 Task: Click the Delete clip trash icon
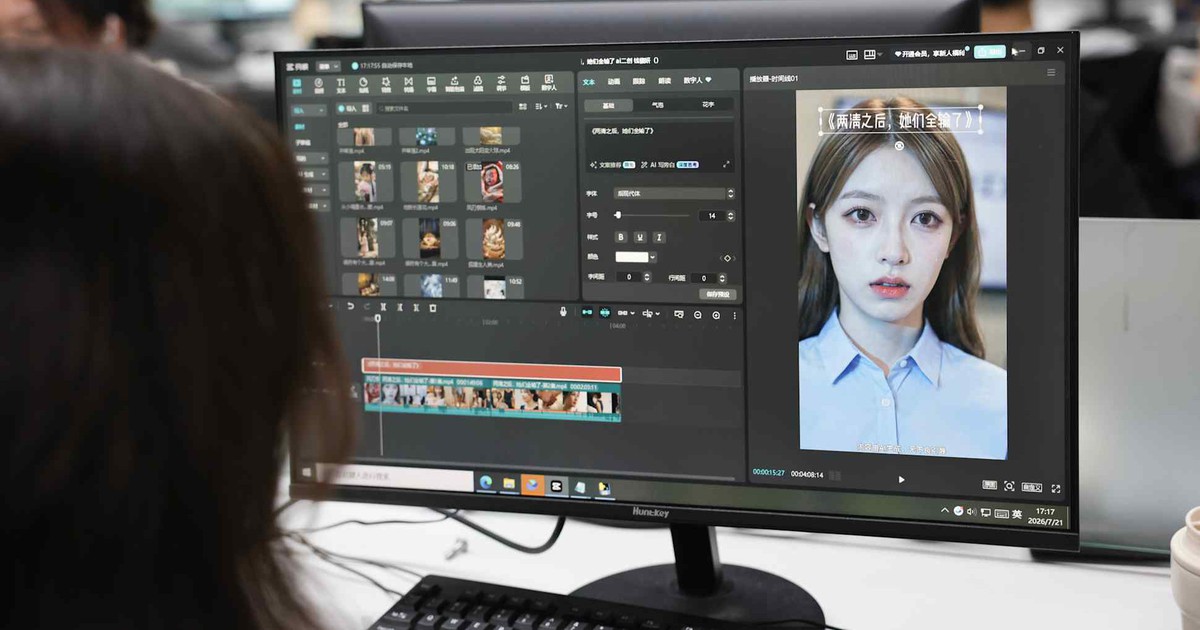click(431, 307)
